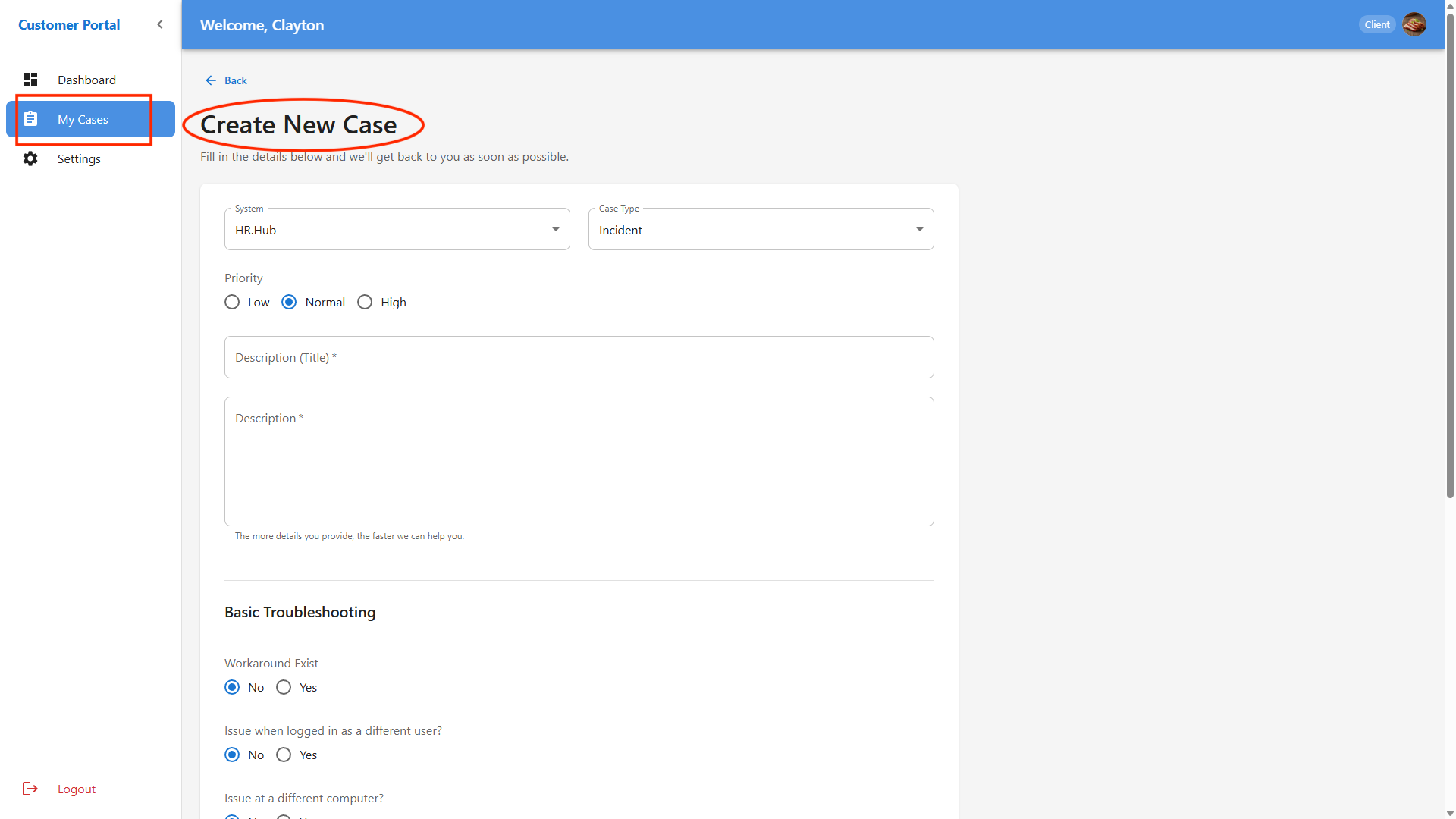Click the Logout door icon

pyautogui.click(x=30, y=789)
